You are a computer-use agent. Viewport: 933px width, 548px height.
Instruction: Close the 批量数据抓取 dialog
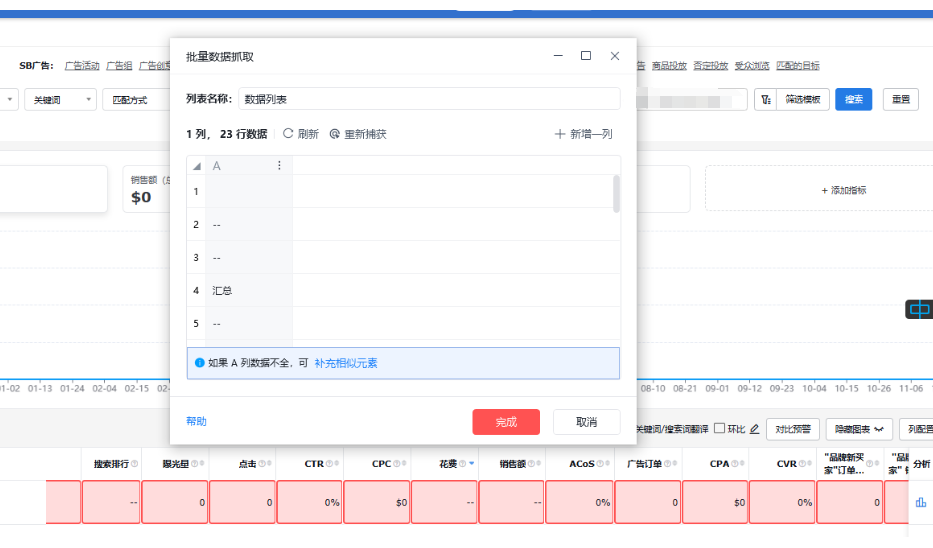615,55
